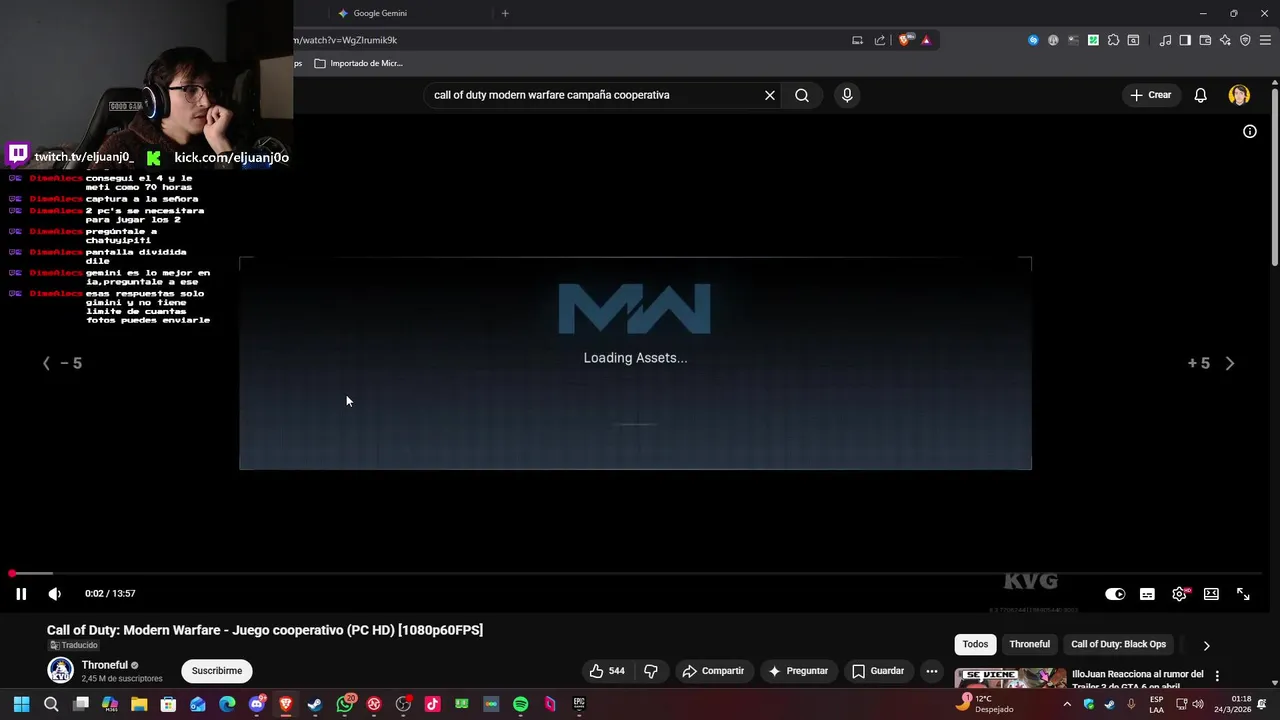Open the browser hamburger main menu
Viewport: 1280px width, 720px height.
1265,40
